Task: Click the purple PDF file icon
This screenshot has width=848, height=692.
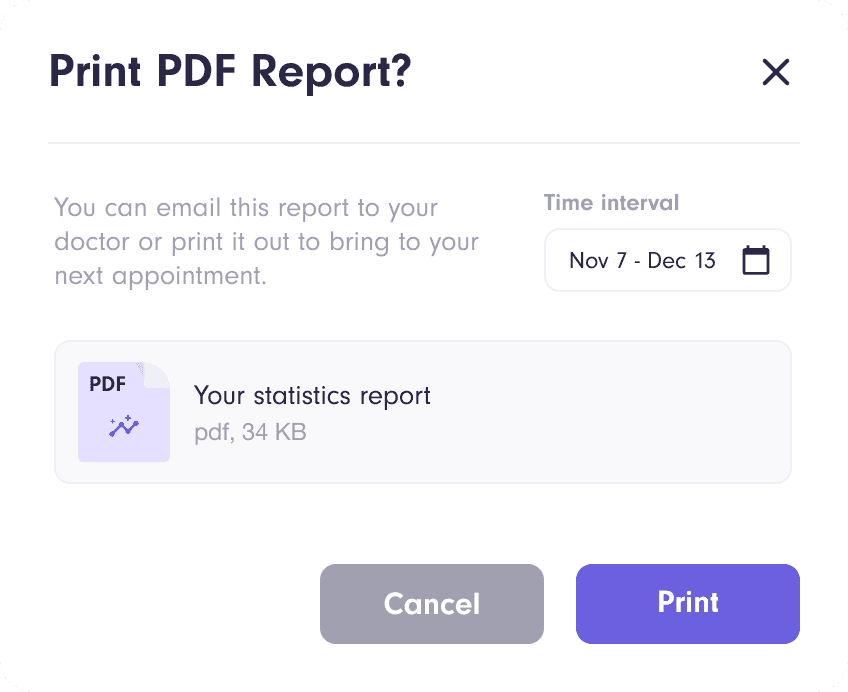Action: (124, 412)
